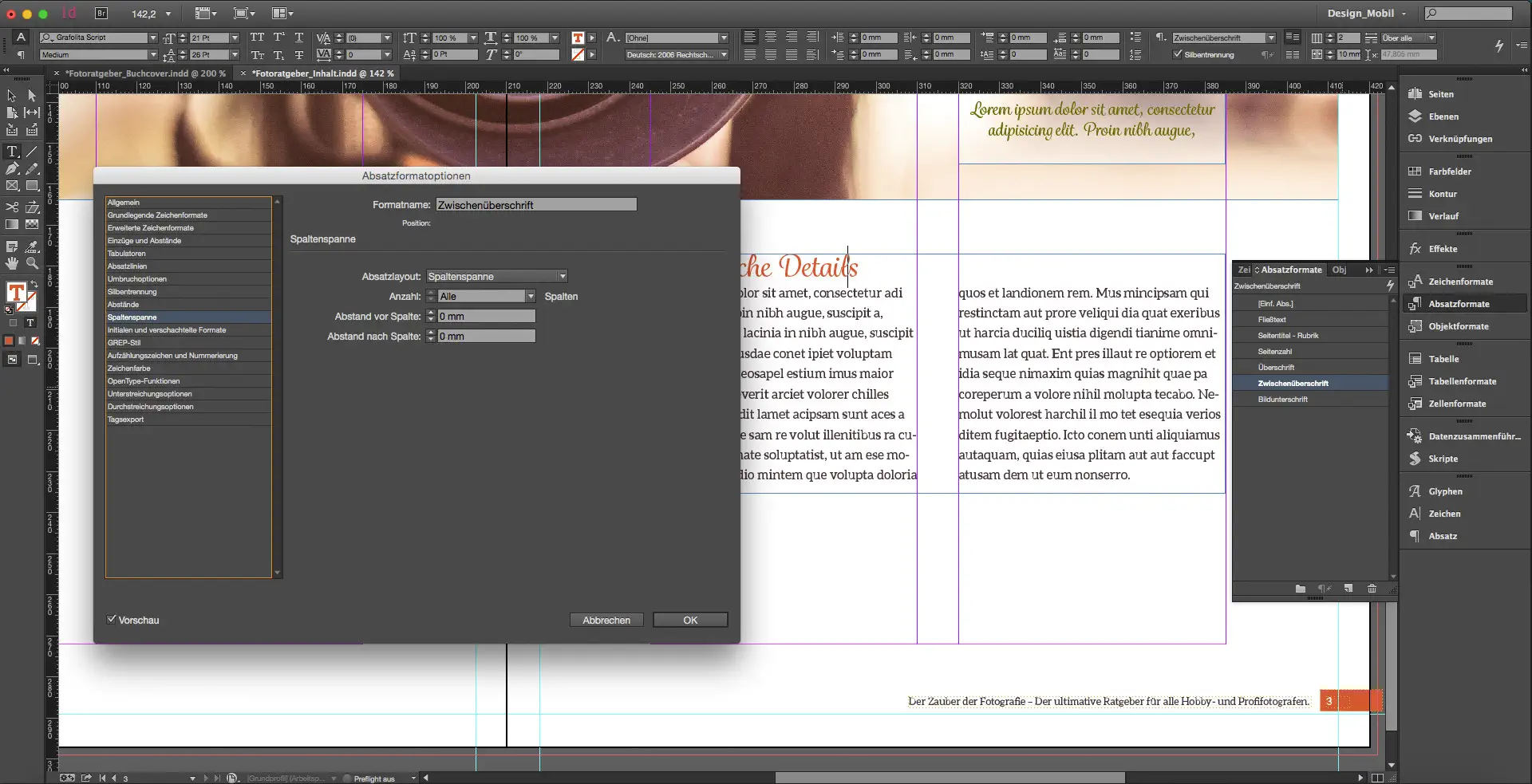The image size is (1532, 784).
Task: Open the Anzahl dropdown showing Alle
Action: click(531, 296)
